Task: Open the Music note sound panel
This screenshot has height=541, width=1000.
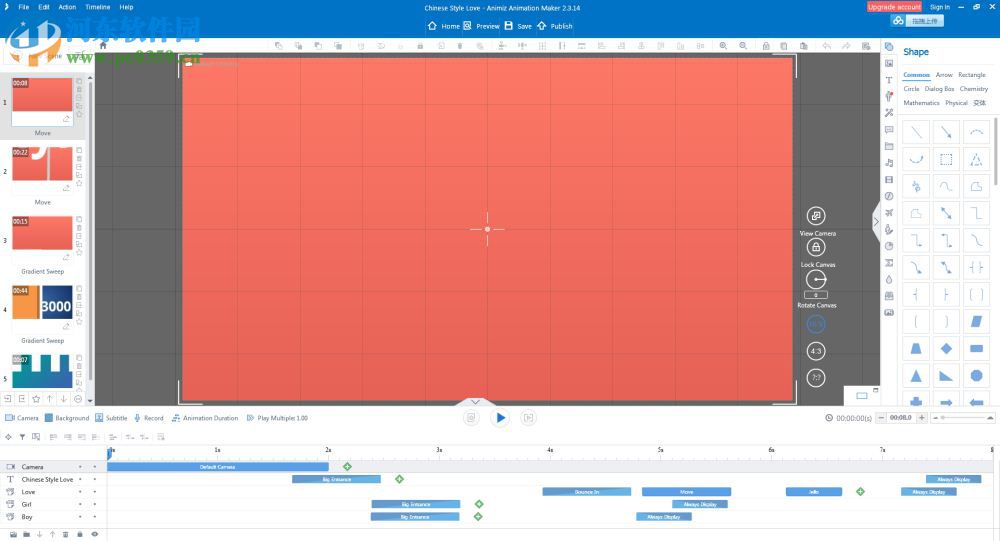Action: 889,163
